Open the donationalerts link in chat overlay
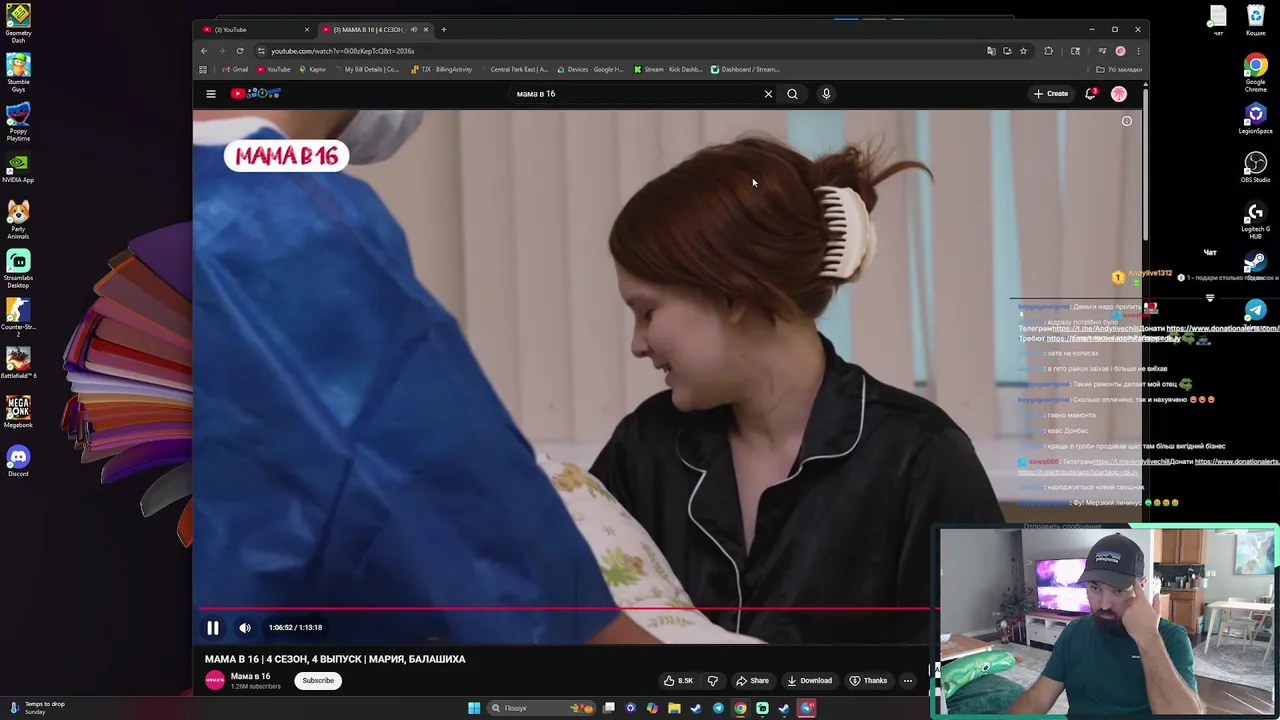 (x=1222, y=328)
